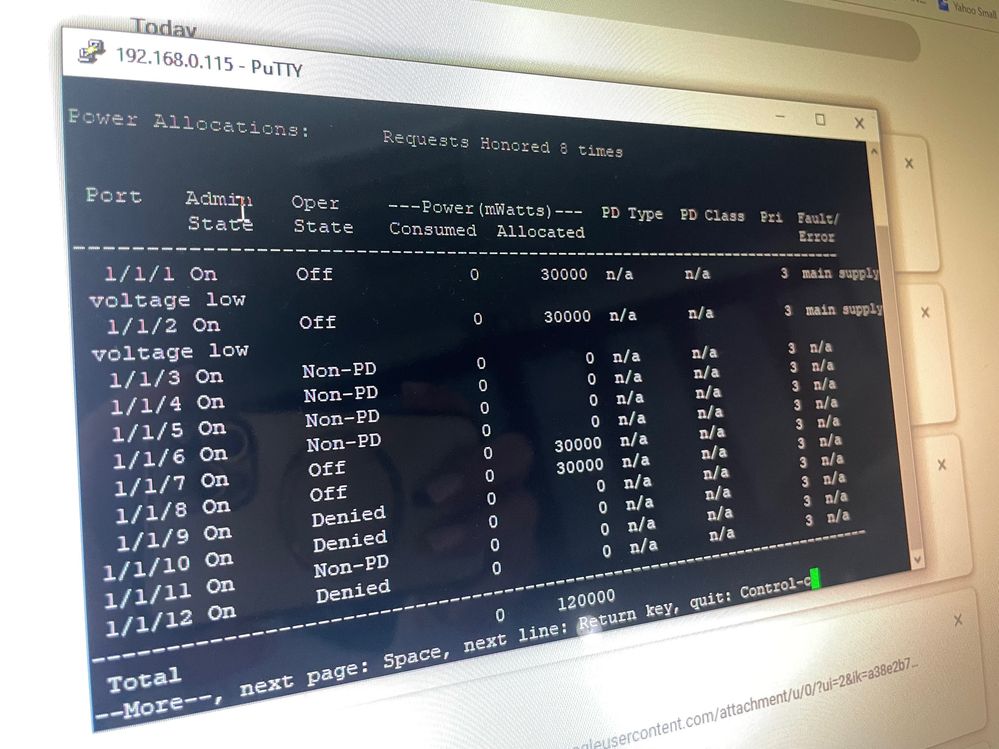Image resolution: width=999 pixels, height=749 pixels.
Task: Click the Today heading behind the window
Action: coord(164,28)
